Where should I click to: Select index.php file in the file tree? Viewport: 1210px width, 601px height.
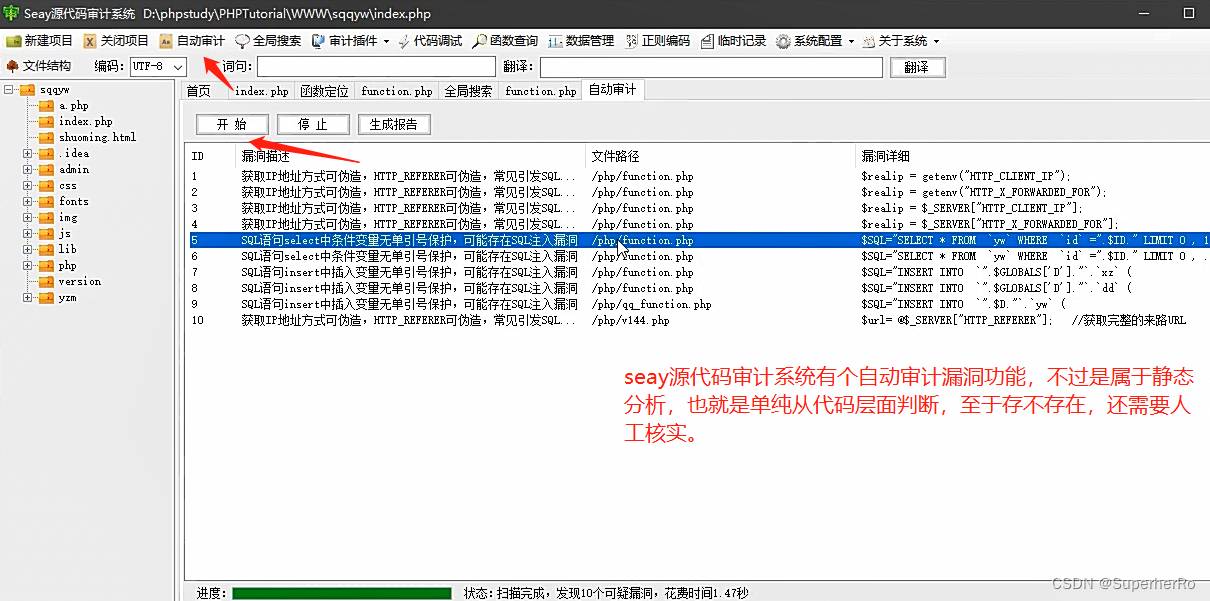85,121
